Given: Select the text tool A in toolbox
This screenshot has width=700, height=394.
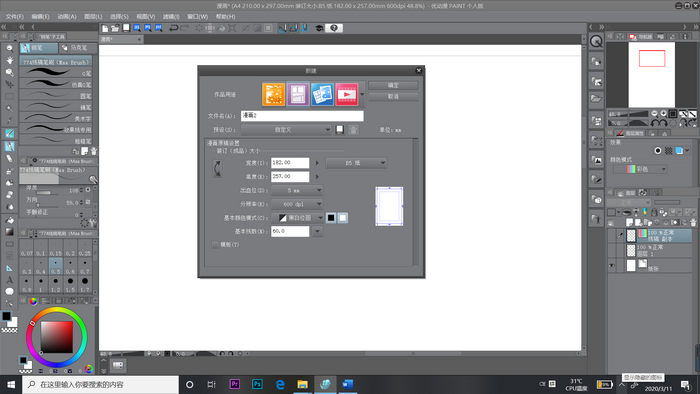Looking at the screenshot, I should coord(9,280).
